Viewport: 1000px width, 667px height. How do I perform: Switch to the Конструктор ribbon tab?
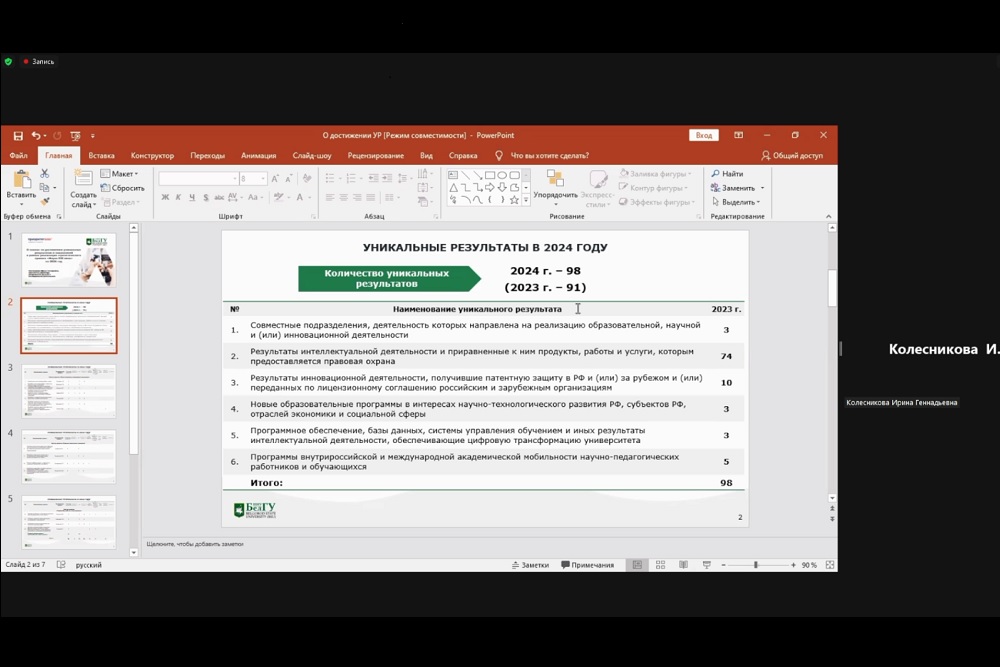coord(152,156)
